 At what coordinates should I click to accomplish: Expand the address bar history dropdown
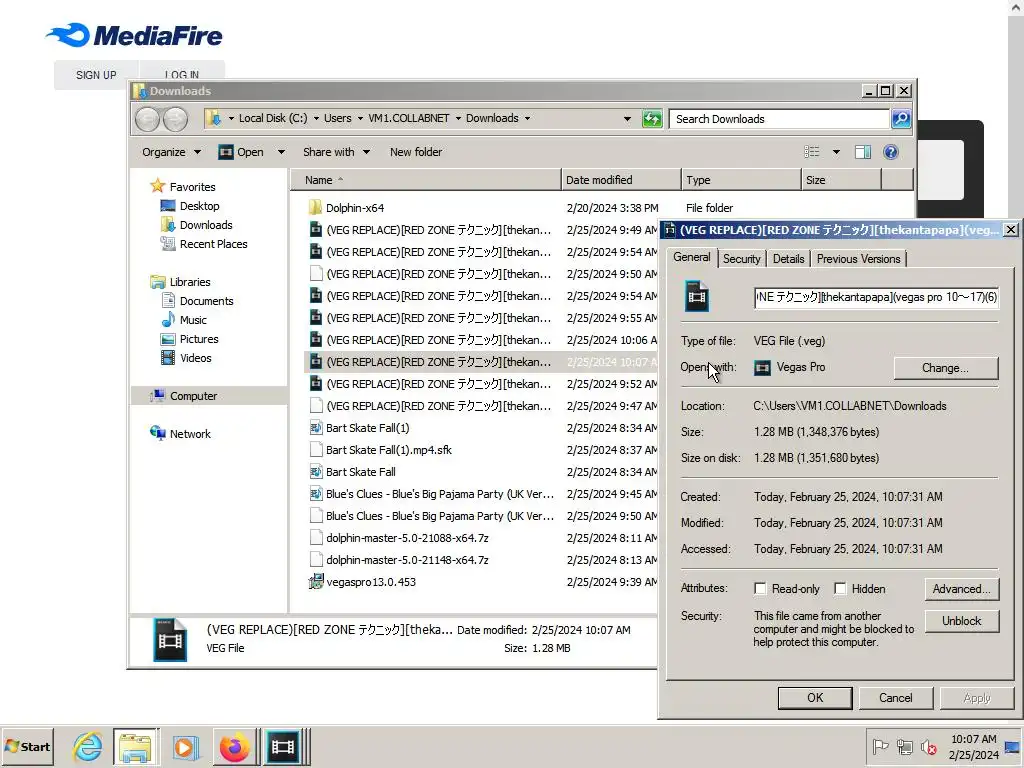627,119
